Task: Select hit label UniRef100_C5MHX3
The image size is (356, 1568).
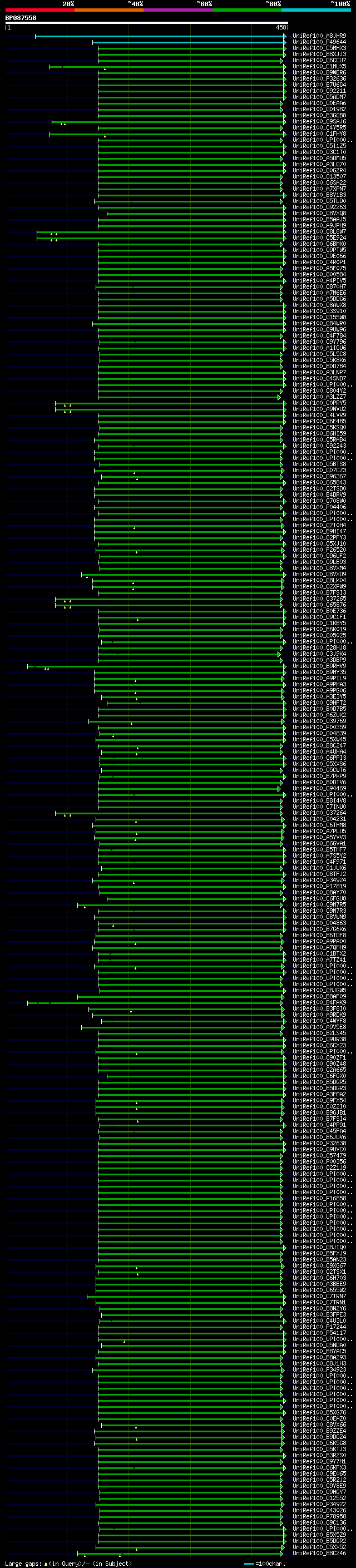Action: click(319, 48)
